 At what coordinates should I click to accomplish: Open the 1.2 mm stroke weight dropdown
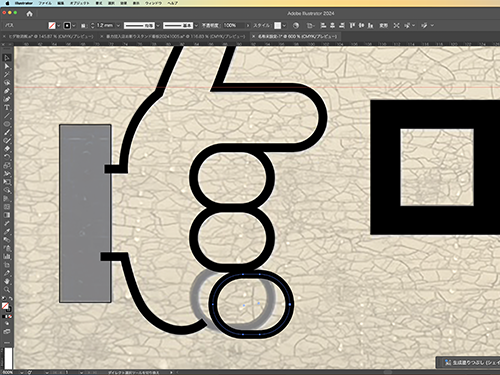(118, 25)
